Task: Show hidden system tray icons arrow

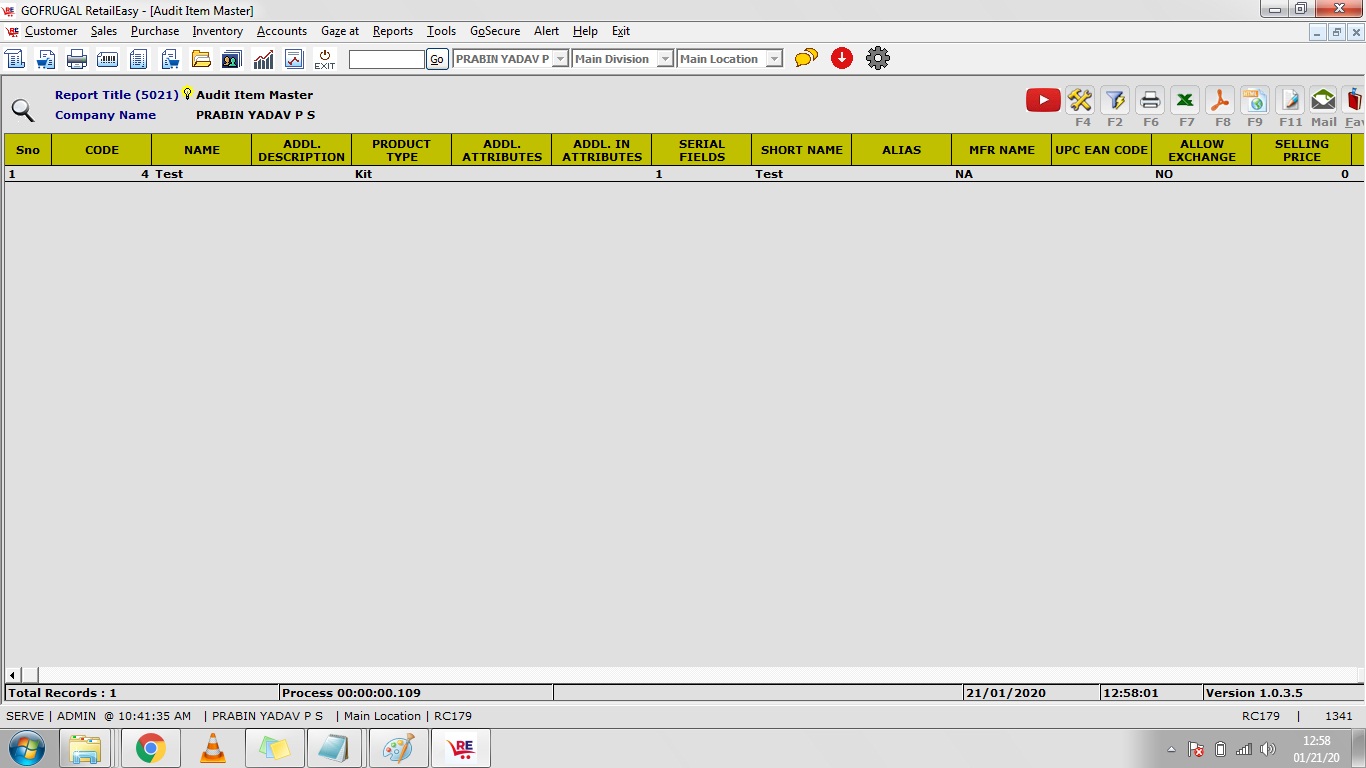Action: (1171, 749)
